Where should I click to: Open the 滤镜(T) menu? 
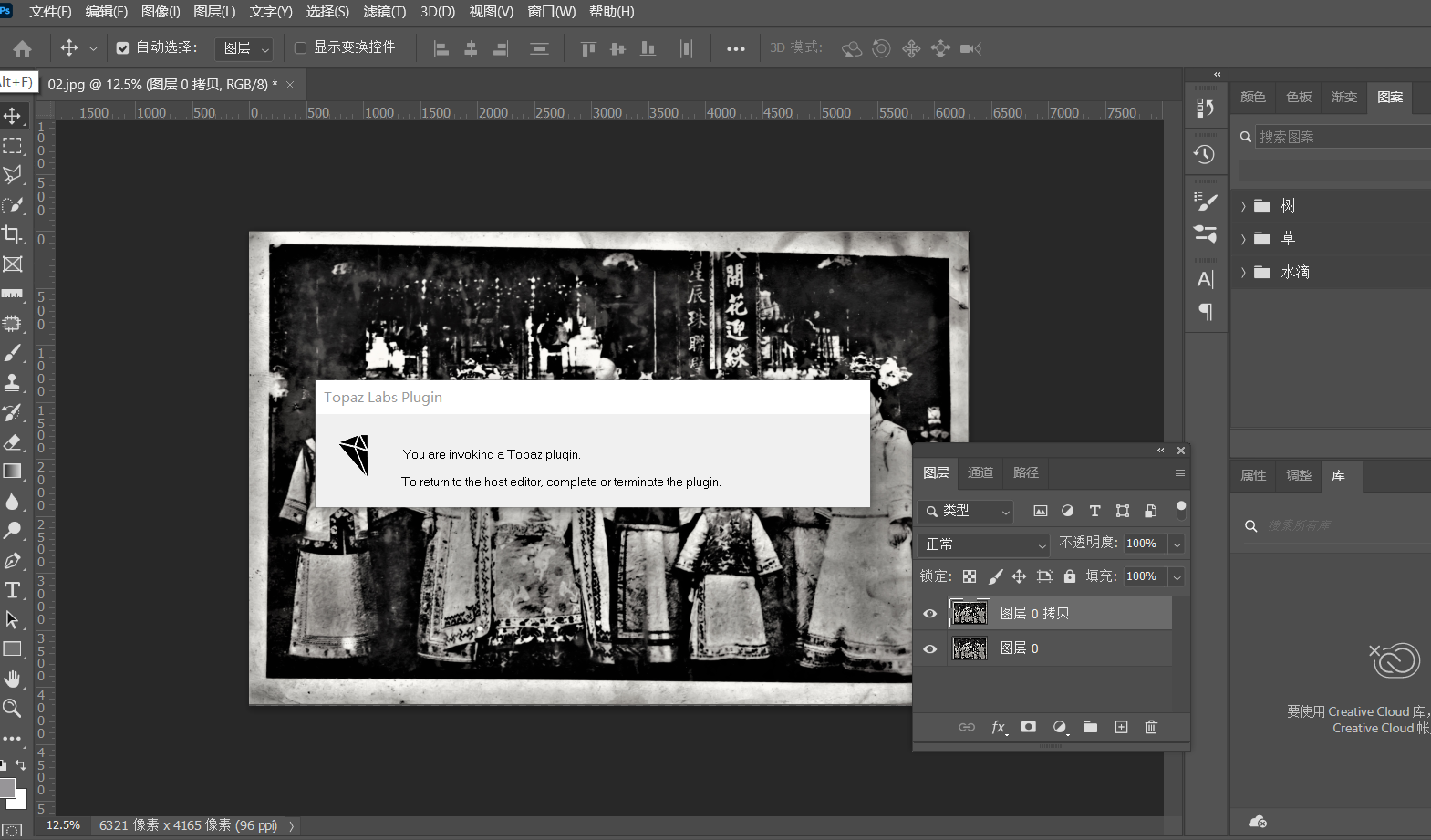pos(384,12)
